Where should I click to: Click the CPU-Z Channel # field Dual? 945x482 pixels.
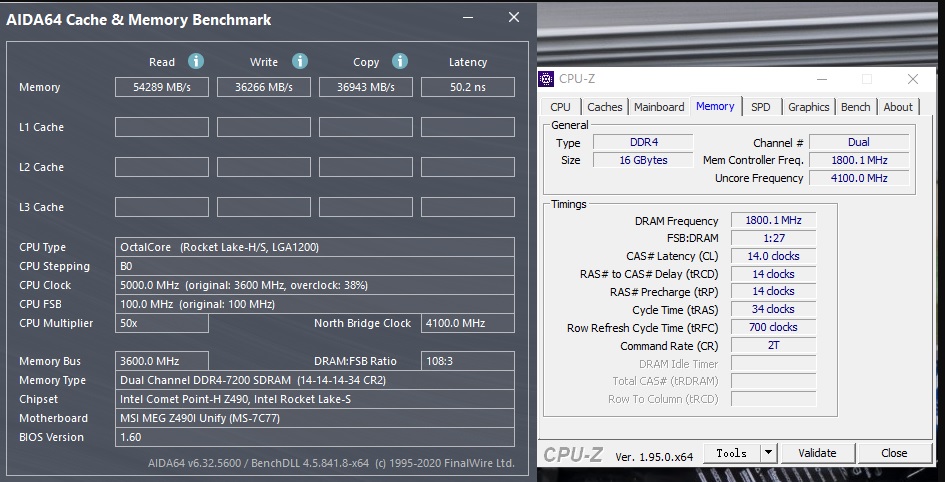(859, 142)
